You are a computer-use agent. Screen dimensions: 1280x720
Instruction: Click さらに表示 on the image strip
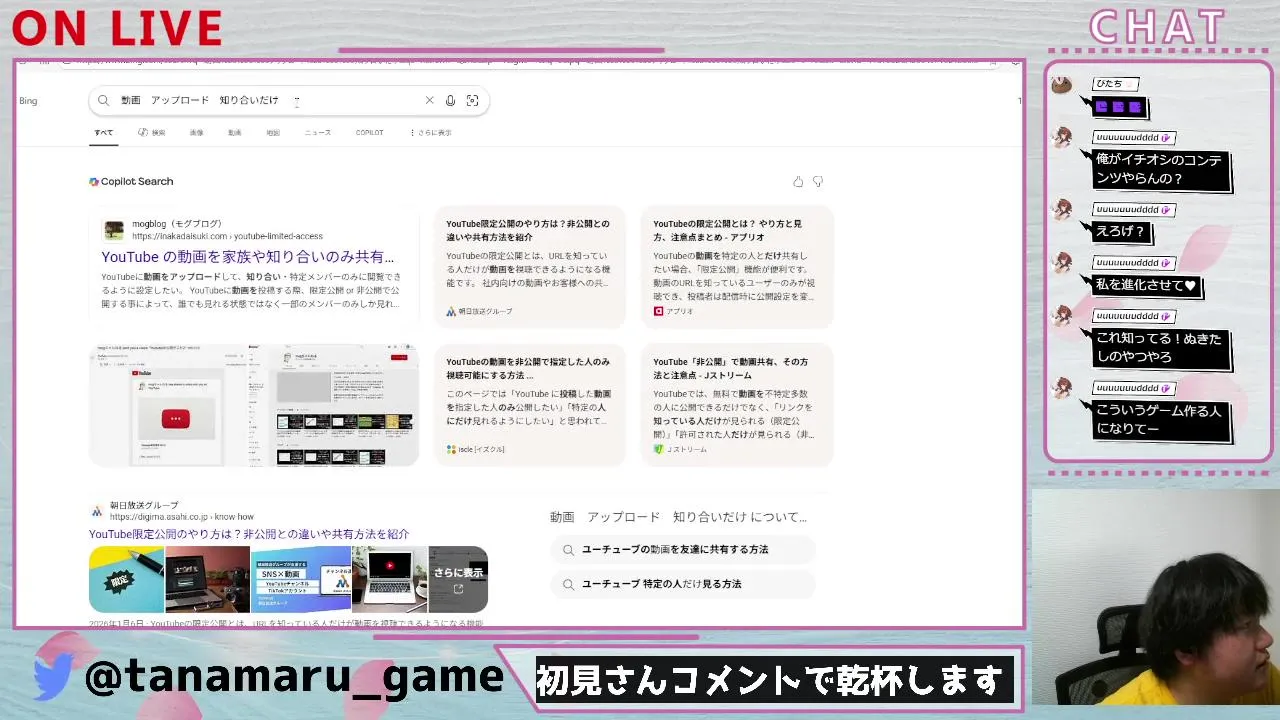(x=458, y=579)
